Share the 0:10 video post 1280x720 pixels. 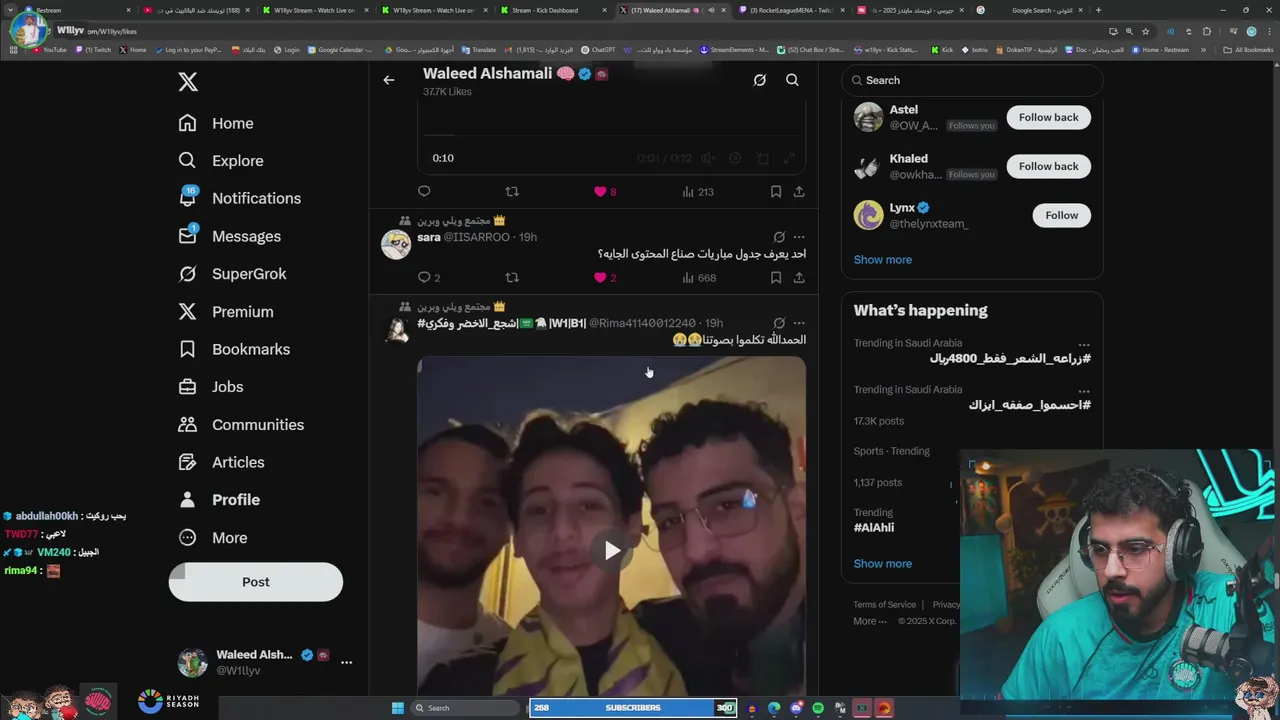pyautogui.click(x=799, y=191)
